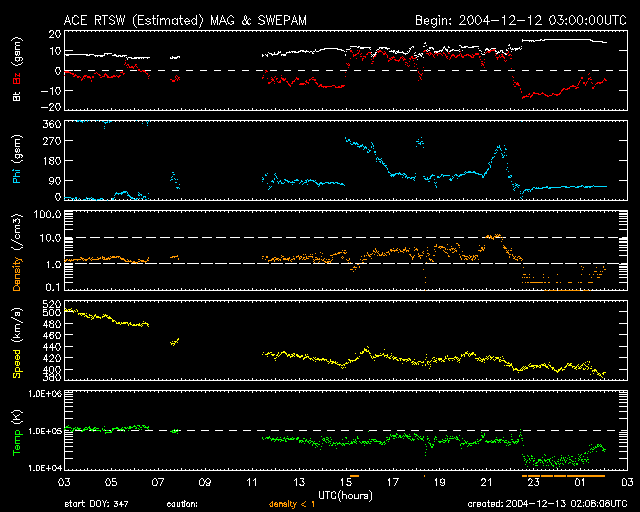Viewport: 640px width, 512px height.
Task: Click the '09' hour tick label
Action: pos(205,483)
